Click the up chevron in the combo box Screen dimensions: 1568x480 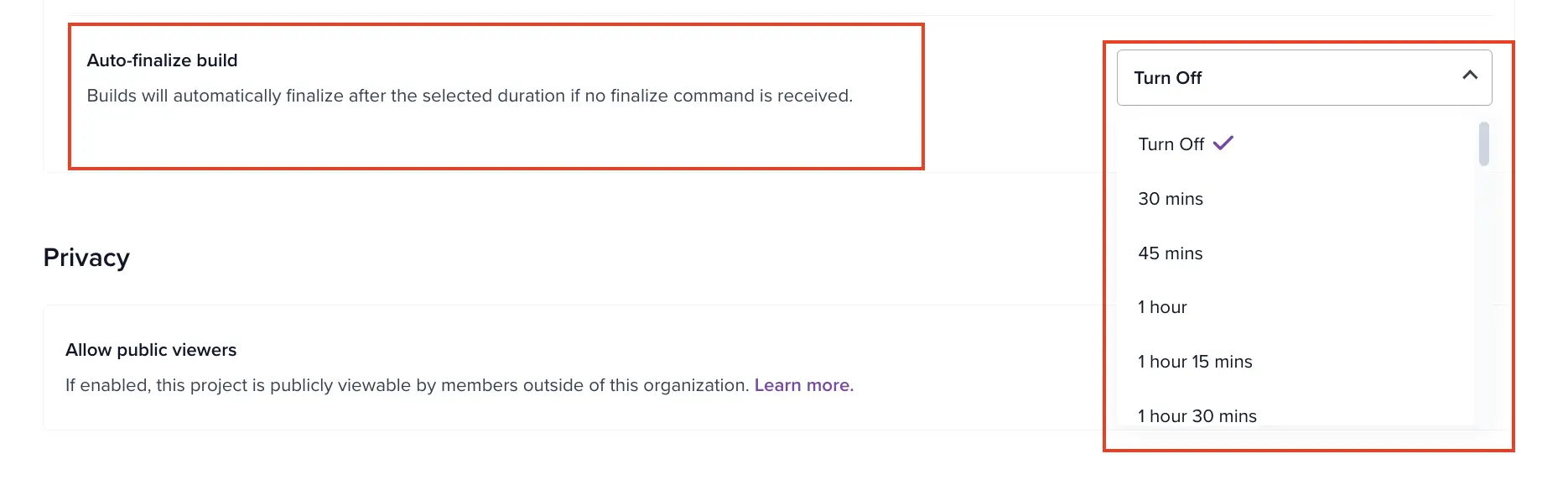coord(1469,76)
